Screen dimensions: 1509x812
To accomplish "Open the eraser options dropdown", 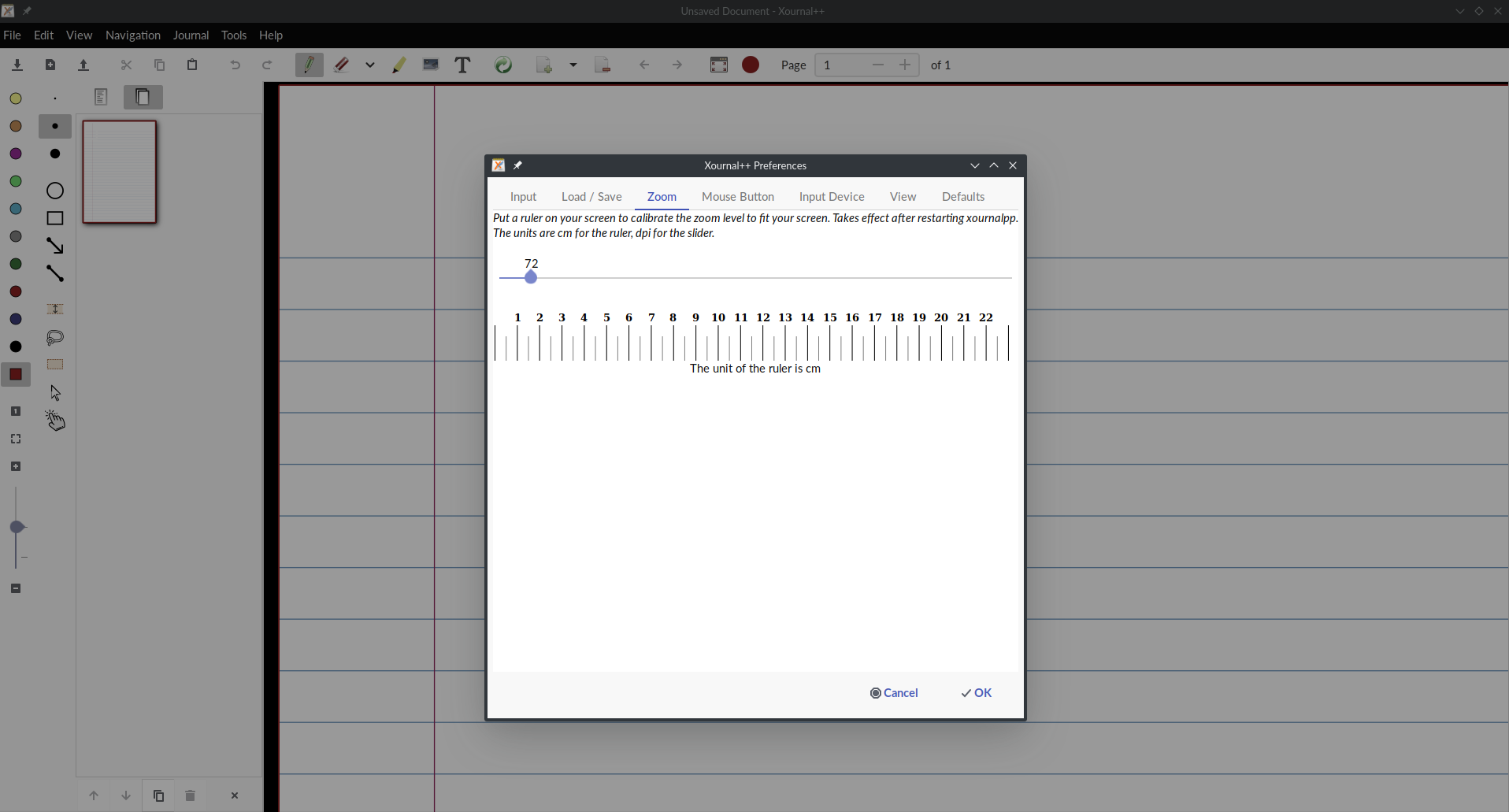I will pos(369,65).
